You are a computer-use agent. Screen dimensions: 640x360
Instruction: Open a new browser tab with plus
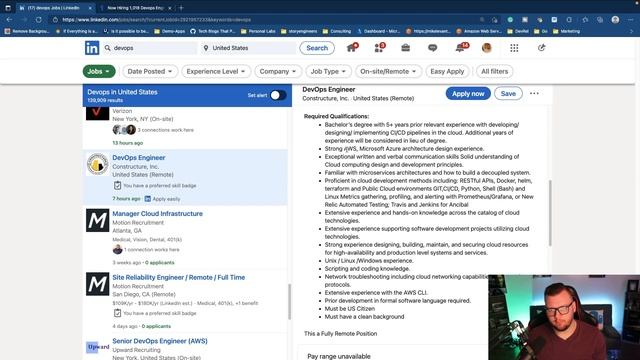tap(181, 8)
